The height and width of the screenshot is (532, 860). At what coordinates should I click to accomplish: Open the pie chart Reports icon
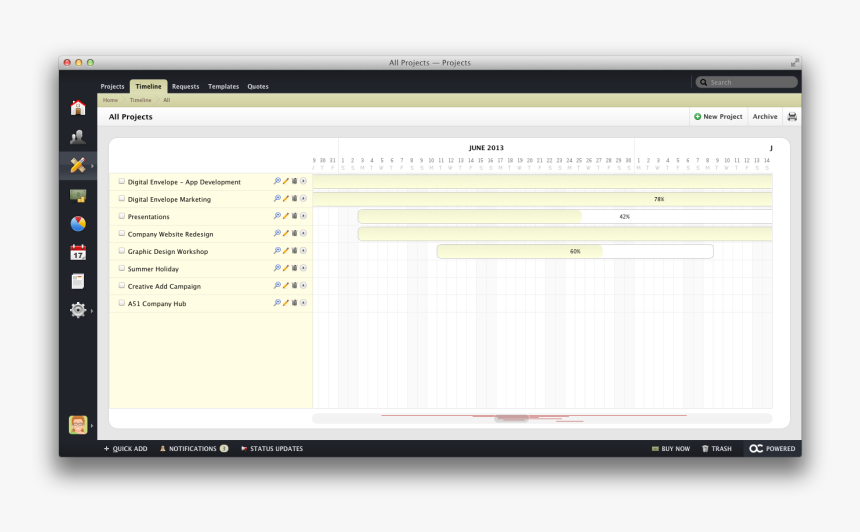[x=77, y=224]
